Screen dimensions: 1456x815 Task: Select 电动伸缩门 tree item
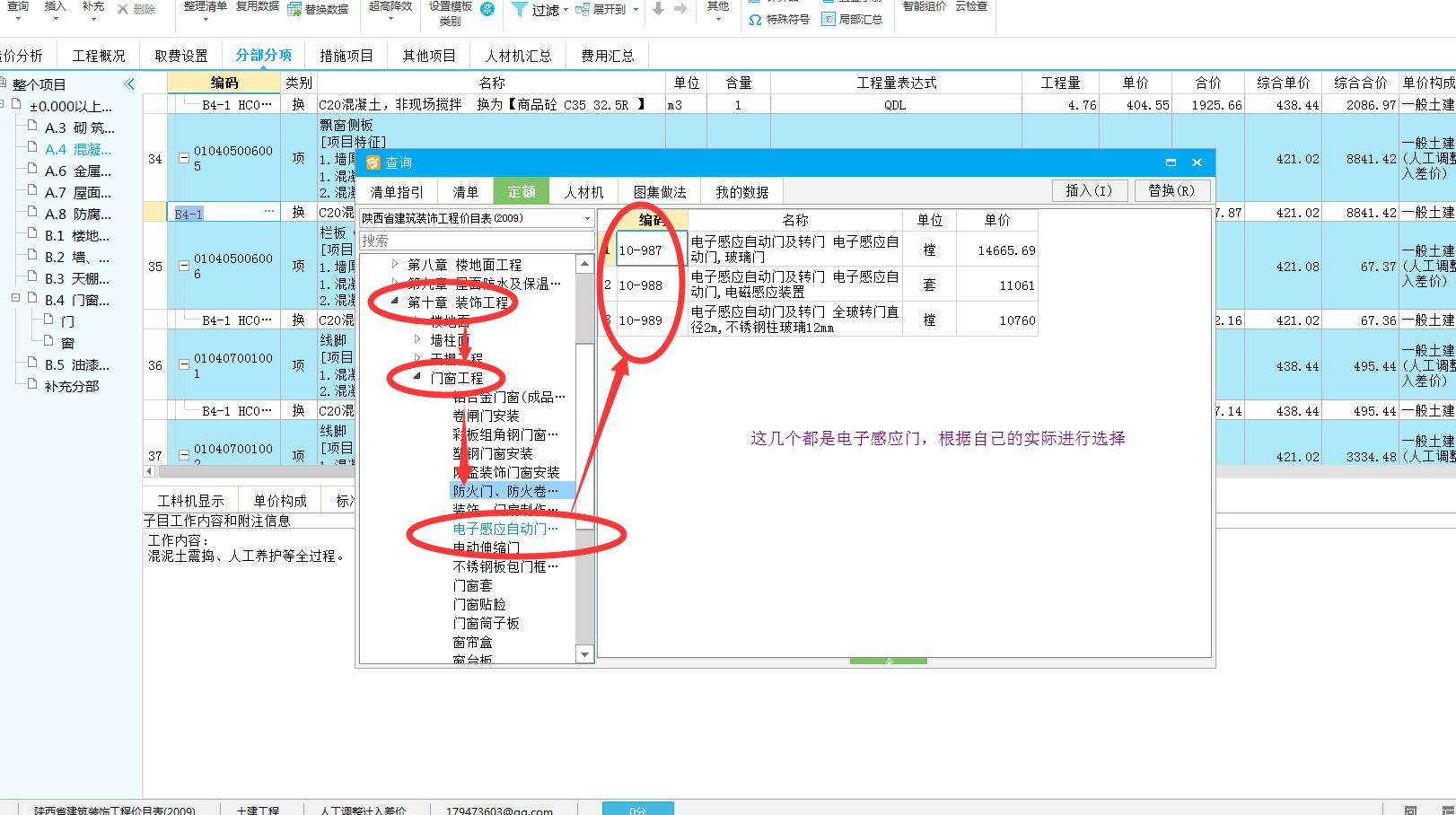coord(486,547)
